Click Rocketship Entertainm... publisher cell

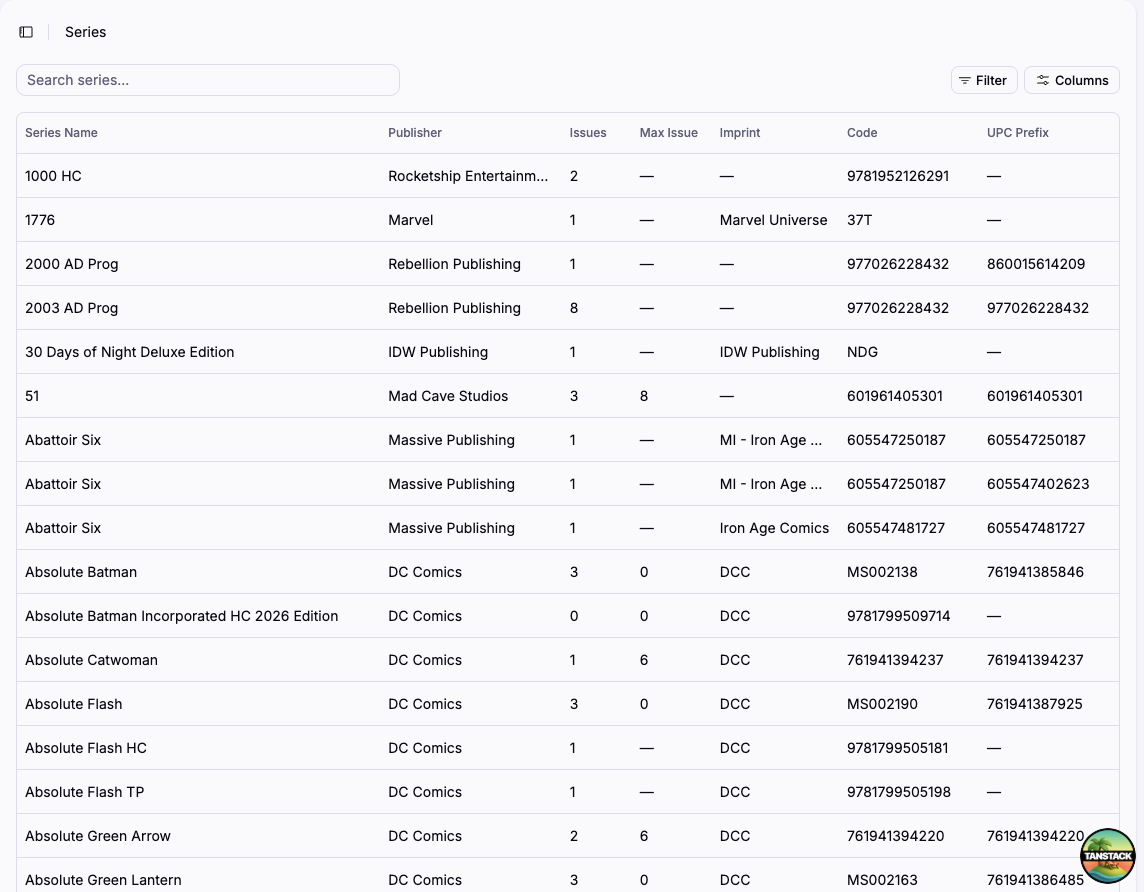pyautogui.click(x=468, y=176)
